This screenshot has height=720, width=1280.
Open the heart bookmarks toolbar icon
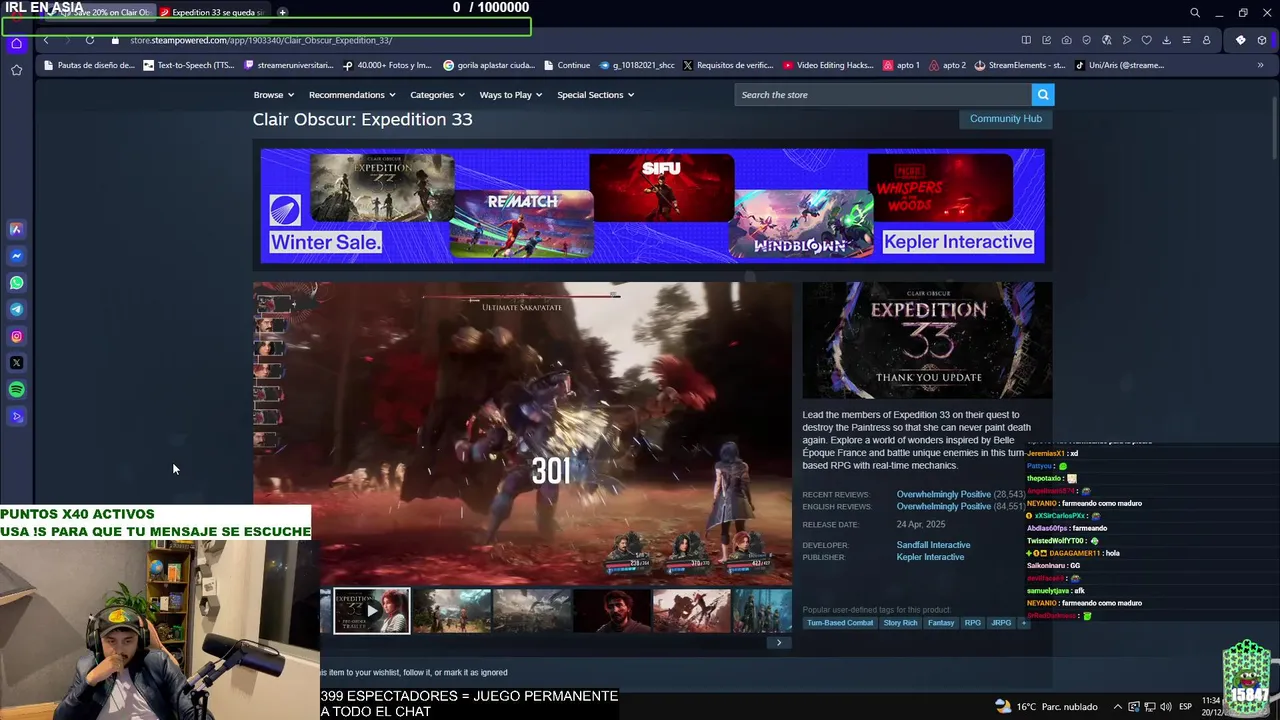[x=1146, y=40]
